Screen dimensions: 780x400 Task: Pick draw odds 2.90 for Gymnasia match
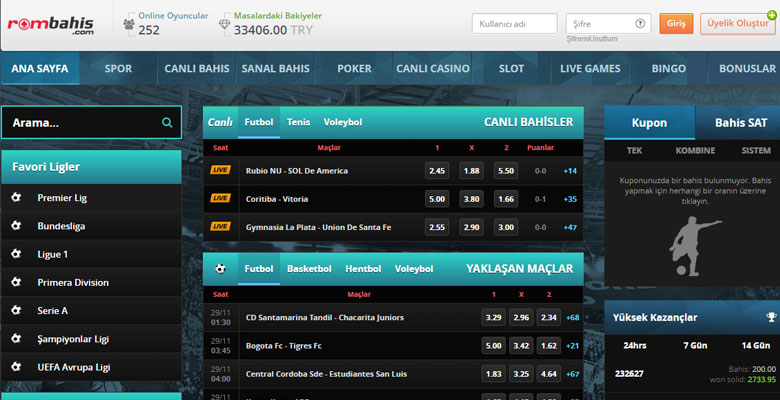click(x=471, y=227)
